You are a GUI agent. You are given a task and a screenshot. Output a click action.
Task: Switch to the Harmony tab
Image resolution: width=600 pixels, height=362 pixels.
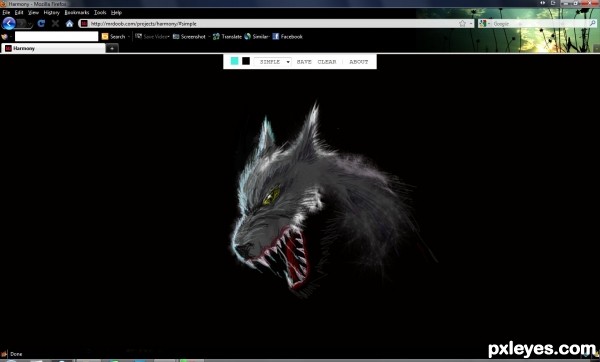54,48
